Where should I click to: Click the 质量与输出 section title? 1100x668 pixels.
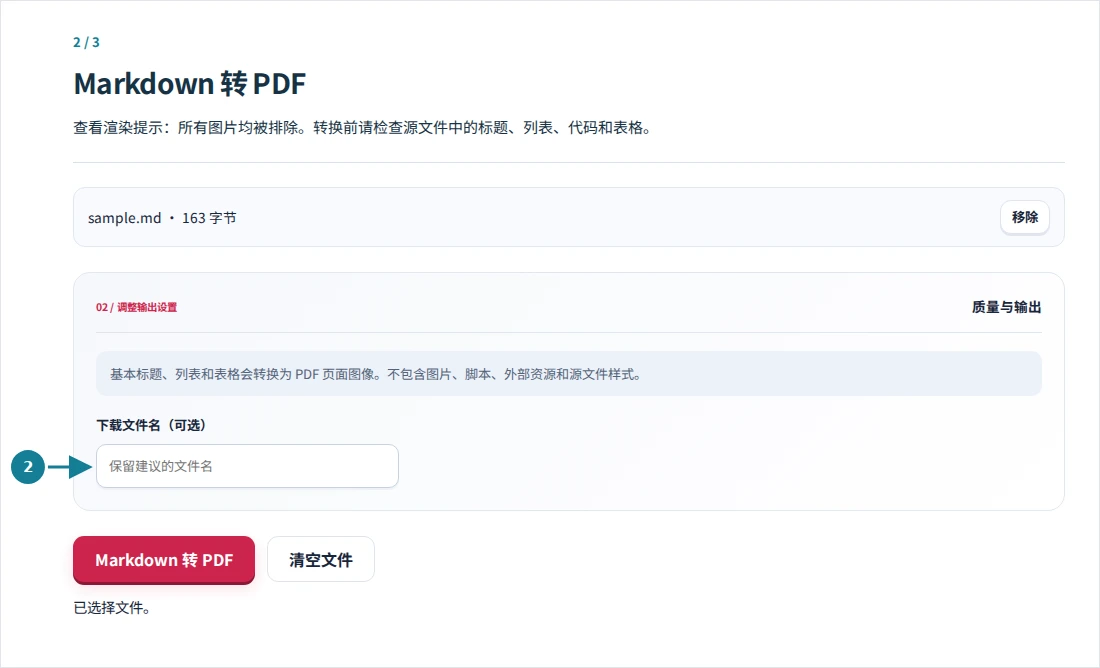1006,307
